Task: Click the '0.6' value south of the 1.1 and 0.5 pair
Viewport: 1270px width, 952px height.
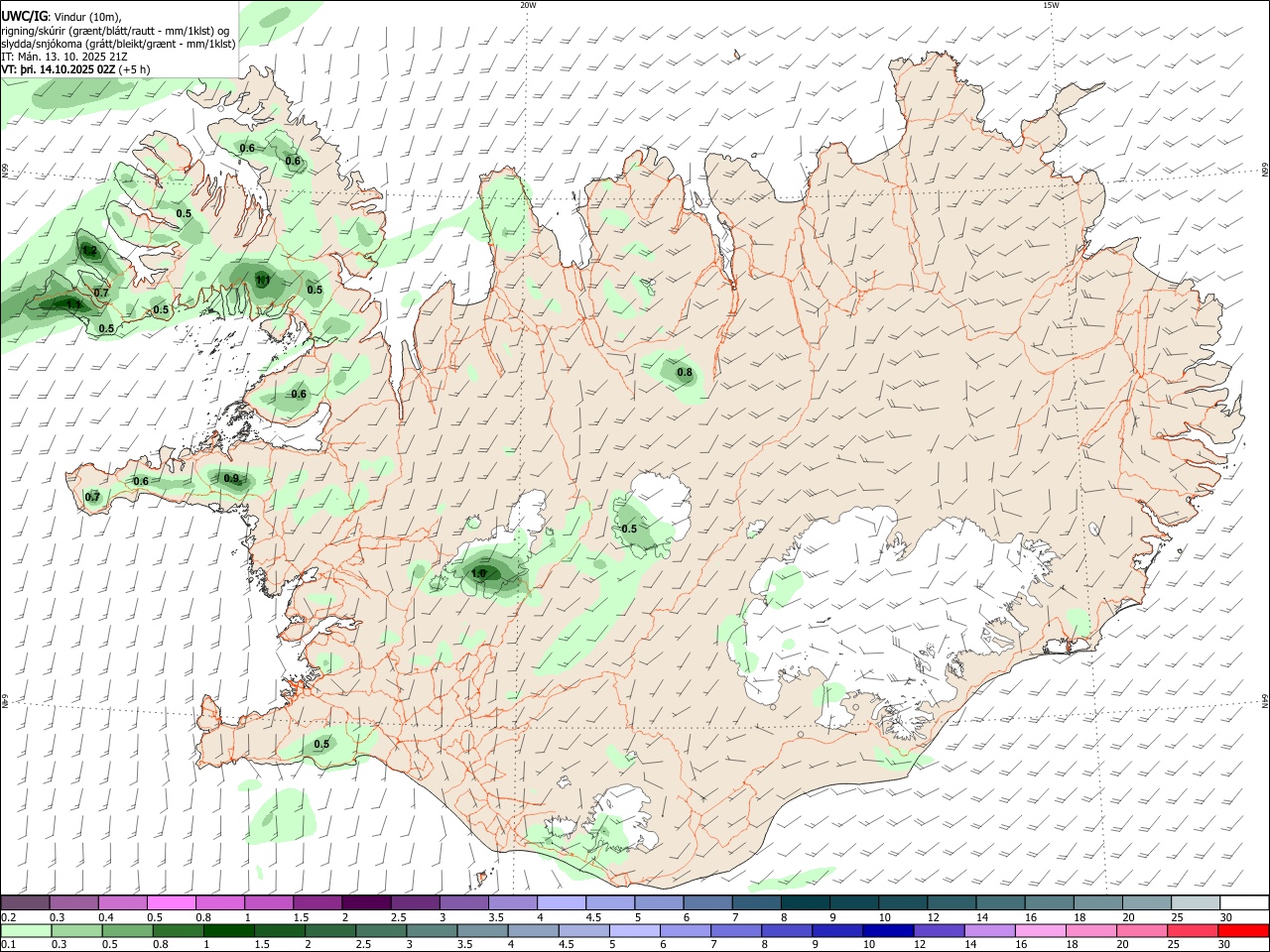Action: click(299, 394)
